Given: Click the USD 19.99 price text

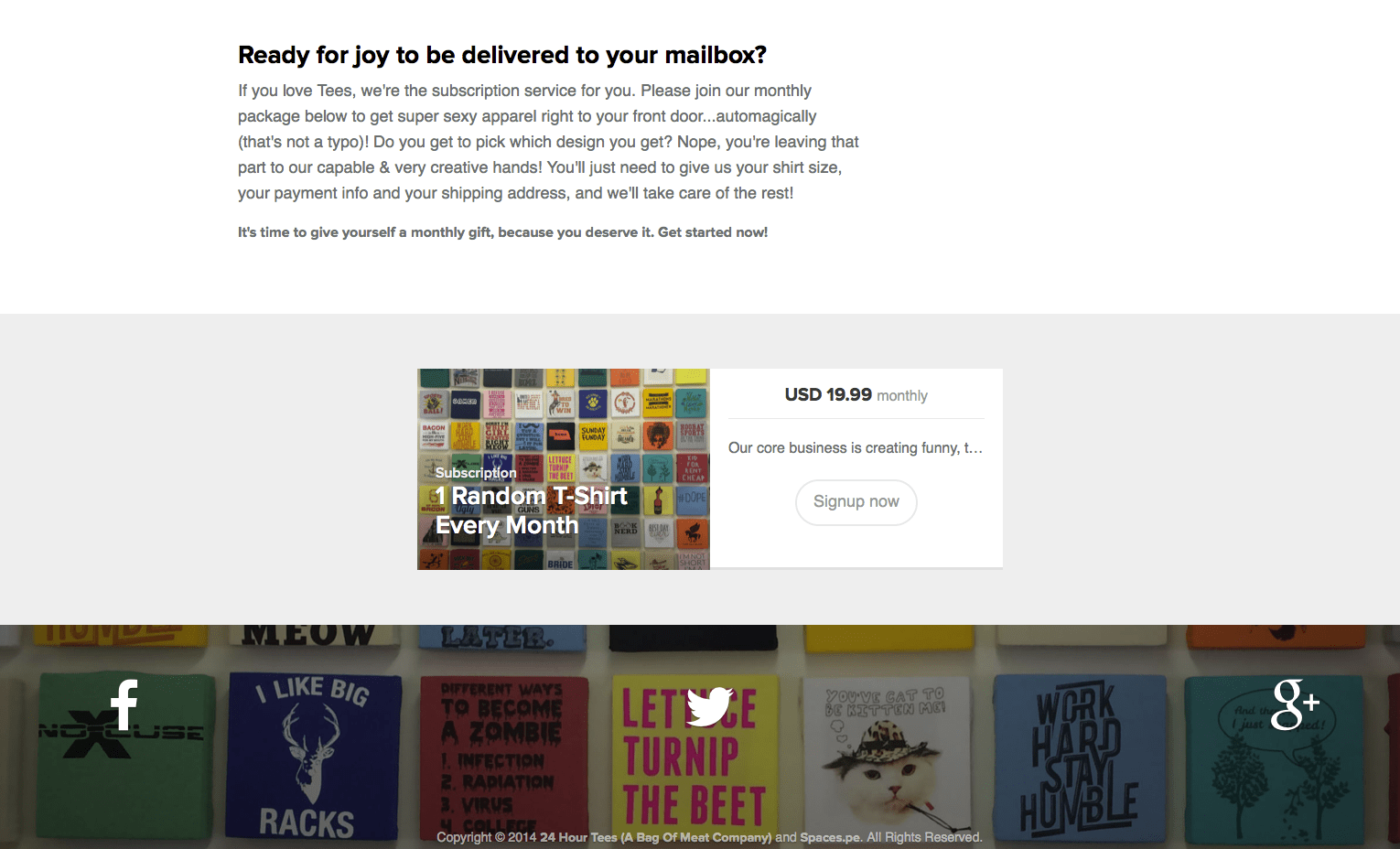Looking at the screenshot, I should [x=828, y=394].
